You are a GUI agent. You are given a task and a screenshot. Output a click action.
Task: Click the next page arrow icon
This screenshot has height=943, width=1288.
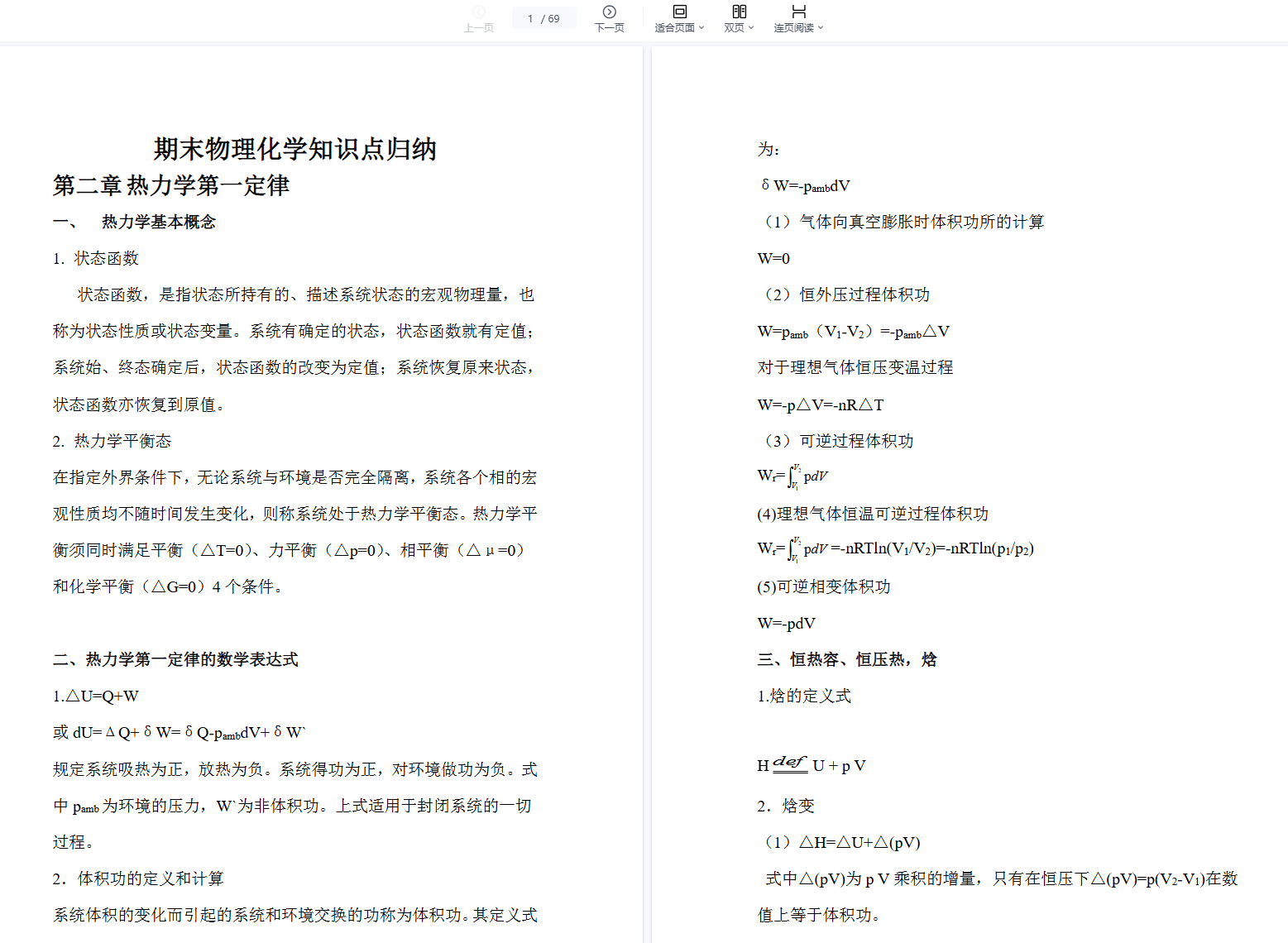[x=610, y=12]
